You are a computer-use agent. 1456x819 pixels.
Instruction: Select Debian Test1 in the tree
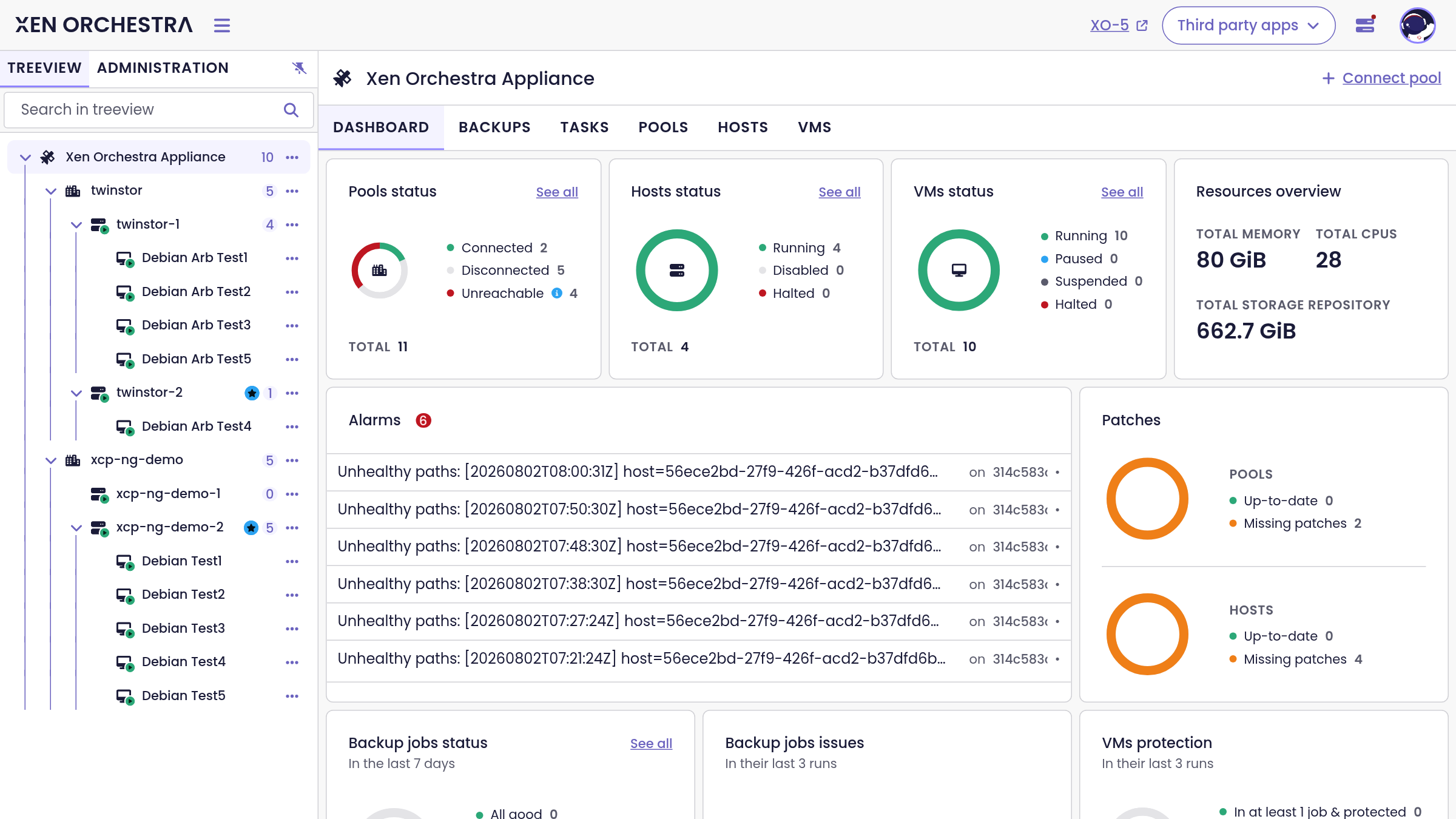[x=182, y=561]
